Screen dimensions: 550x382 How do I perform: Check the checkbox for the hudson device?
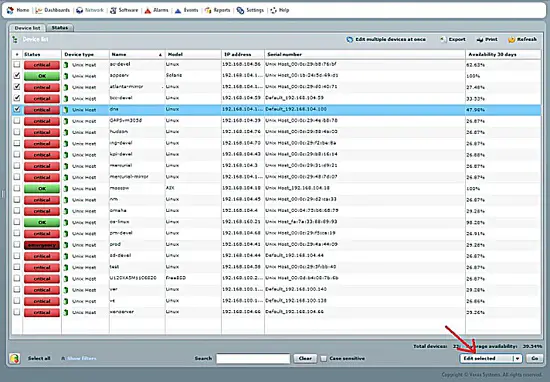pos(16,132)
